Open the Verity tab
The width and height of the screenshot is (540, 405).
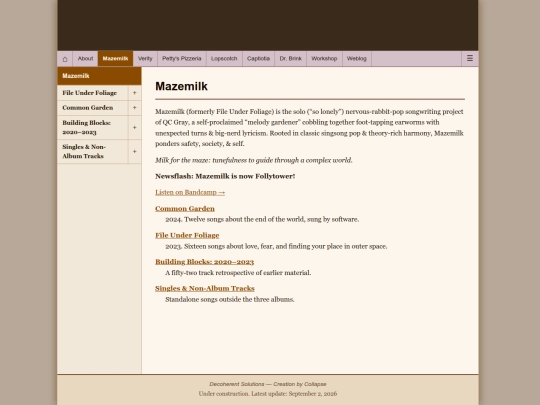(145, 59)
